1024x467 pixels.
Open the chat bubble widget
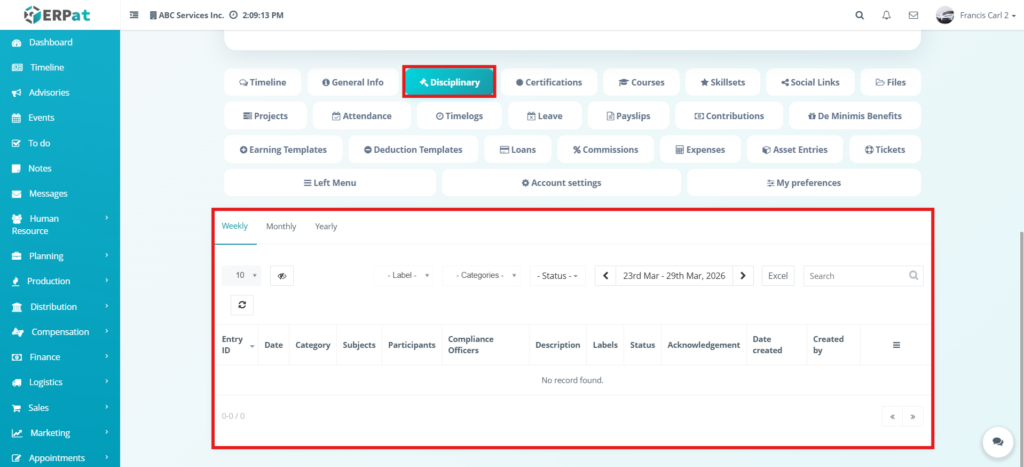point(997,442)
